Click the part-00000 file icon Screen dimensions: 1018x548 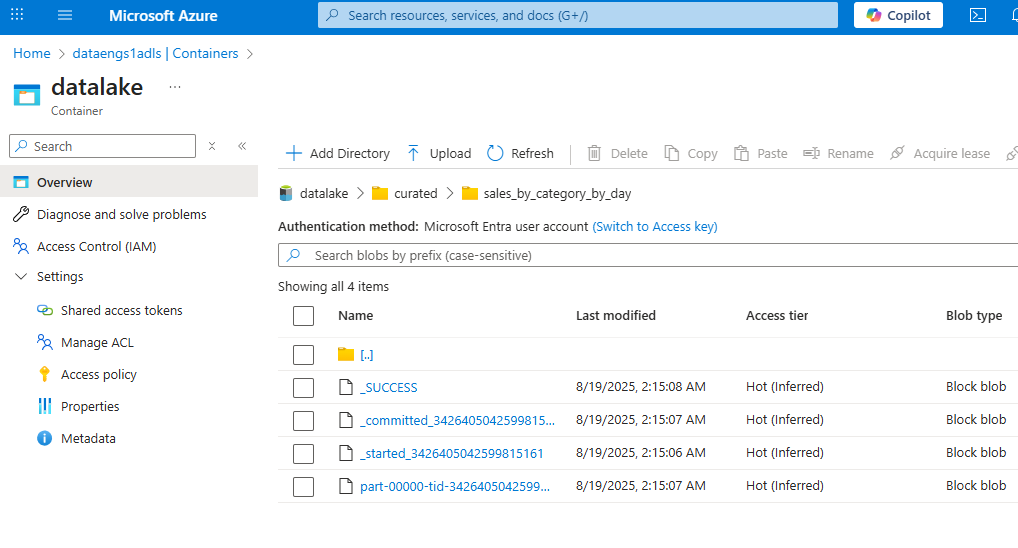tap(346, 486)
